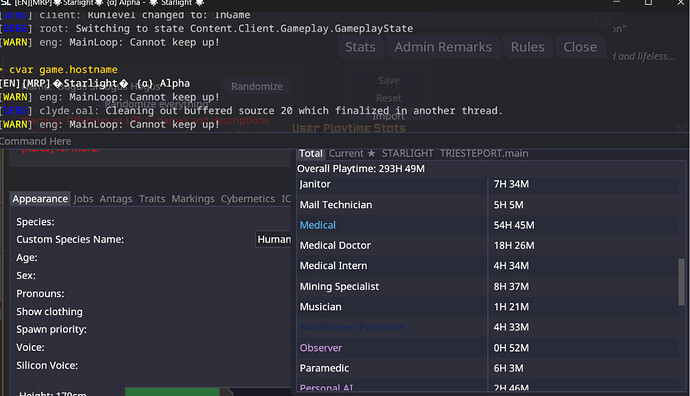
Task: Click the Voice: label
Action: [30, 348]
